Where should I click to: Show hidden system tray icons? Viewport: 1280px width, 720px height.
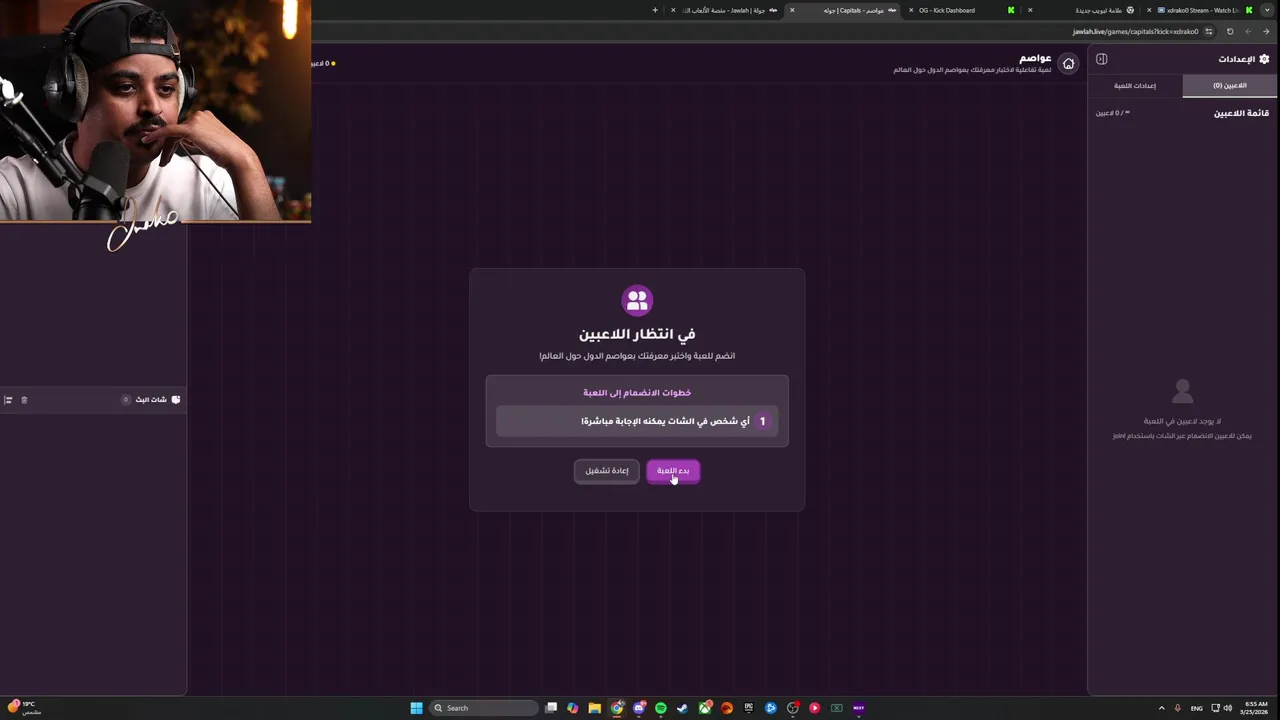pyautogui.click(x=1161, y=708)
